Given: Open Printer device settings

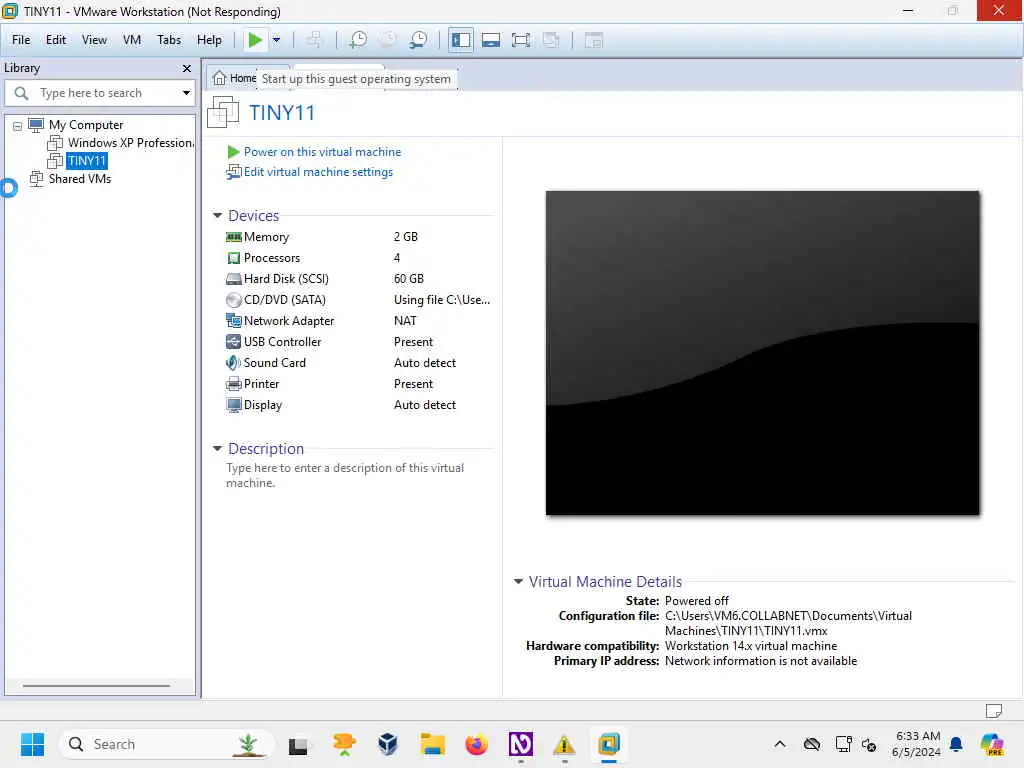Looking at the screenshot, I should pyautogui.click(x=261, y=383).
